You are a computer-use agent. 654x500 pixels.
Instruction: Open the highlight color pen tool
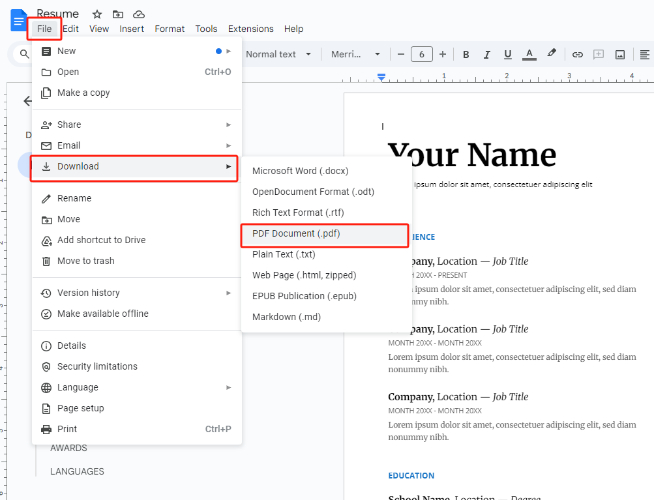(552, 53)
